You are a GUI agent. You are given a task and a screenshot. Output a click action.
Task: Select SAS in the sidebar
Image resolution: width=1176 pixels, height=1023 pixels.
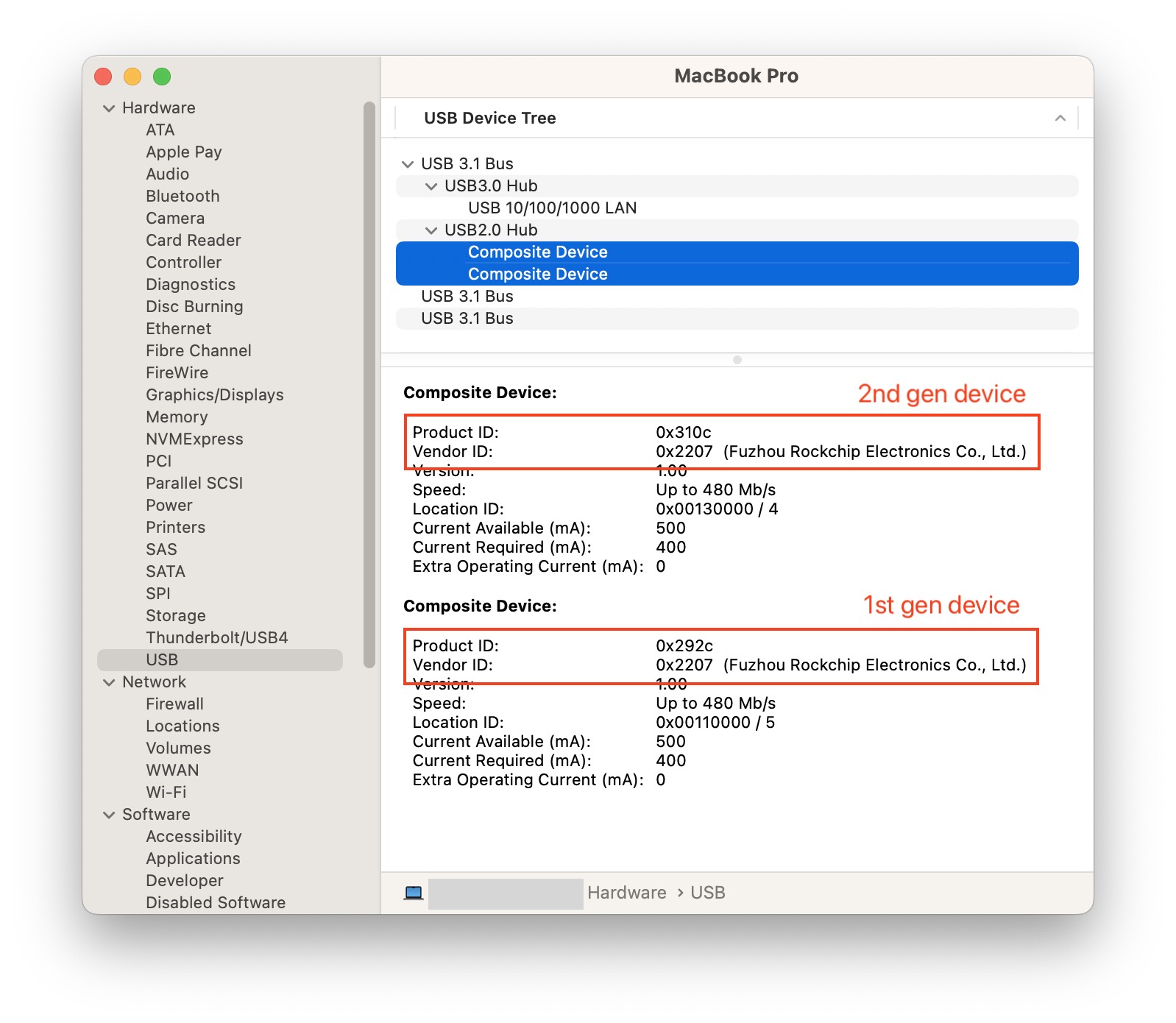[x=161, y=550]
